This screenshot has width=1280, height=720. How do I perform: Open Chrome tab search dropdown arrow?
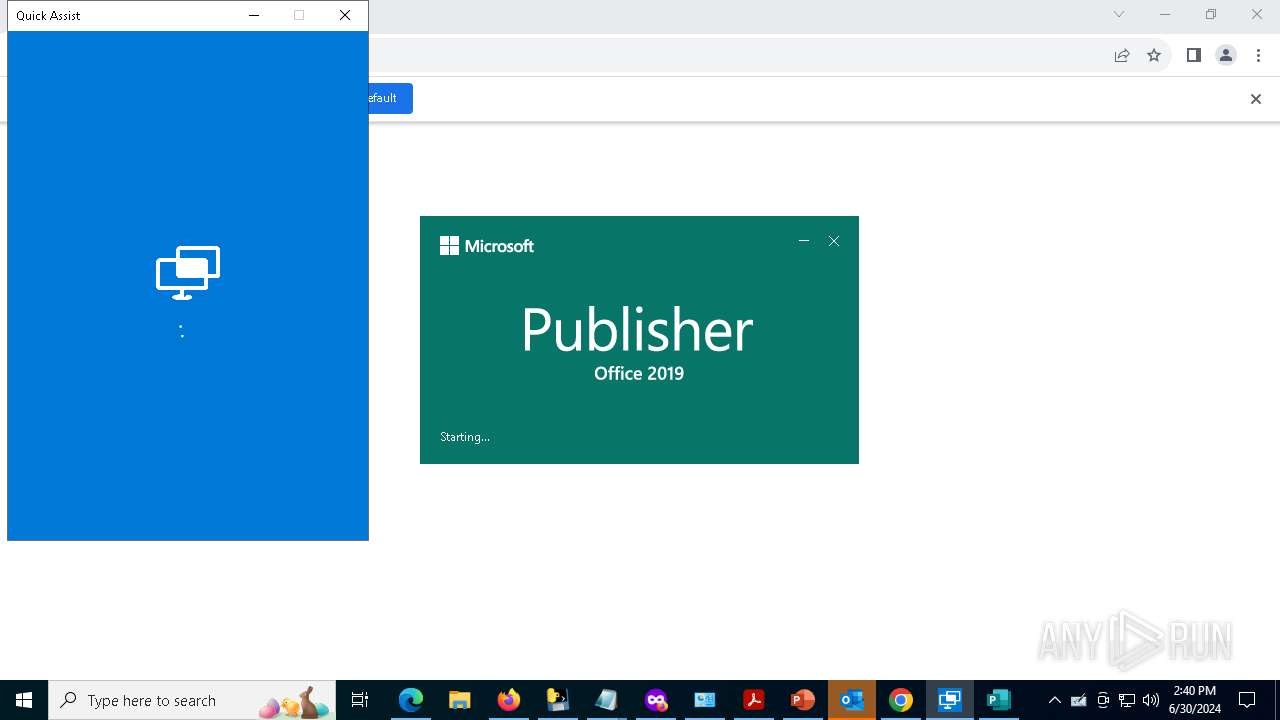1119,14
